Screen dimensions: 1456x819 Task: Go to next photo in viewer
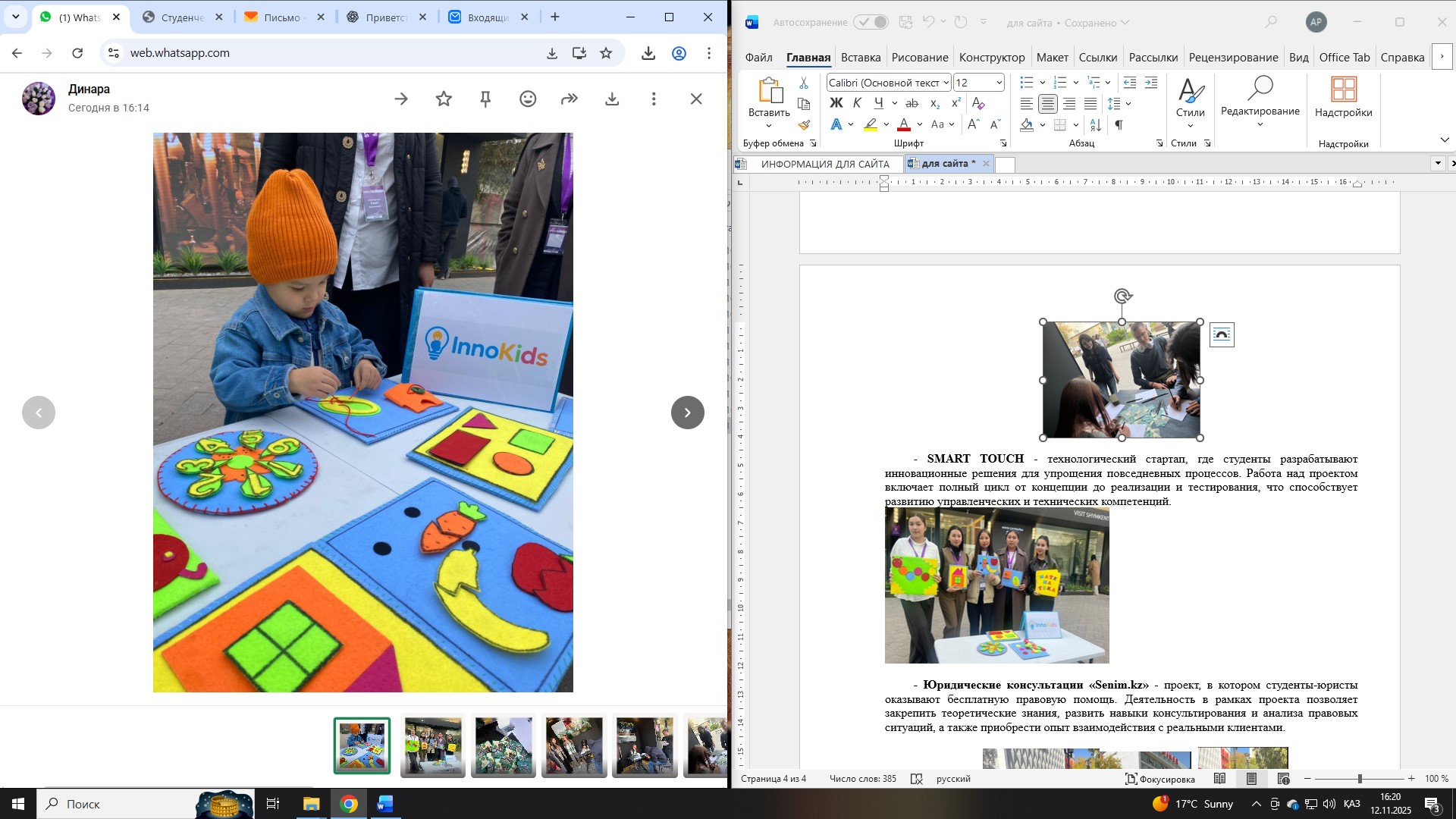687,413
